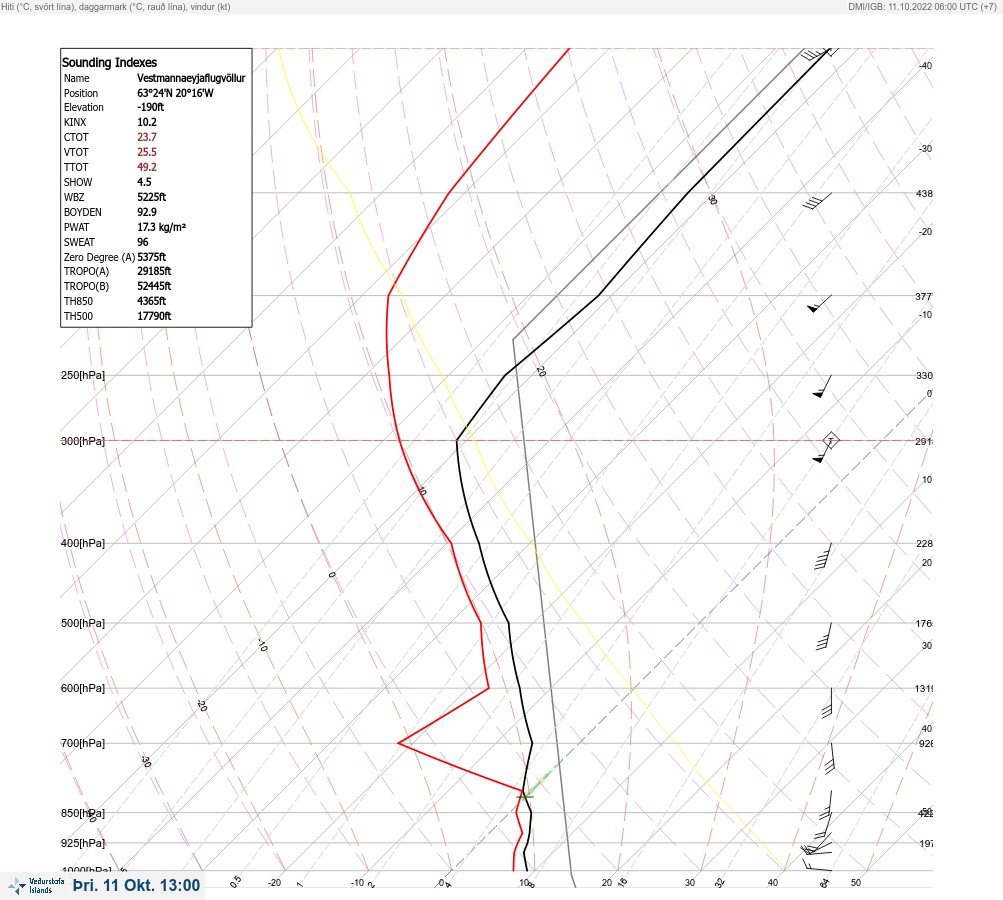Click the green parcel segment above the LCL
This screenshot has width=1003, height=900.
(x=544, y=778)
